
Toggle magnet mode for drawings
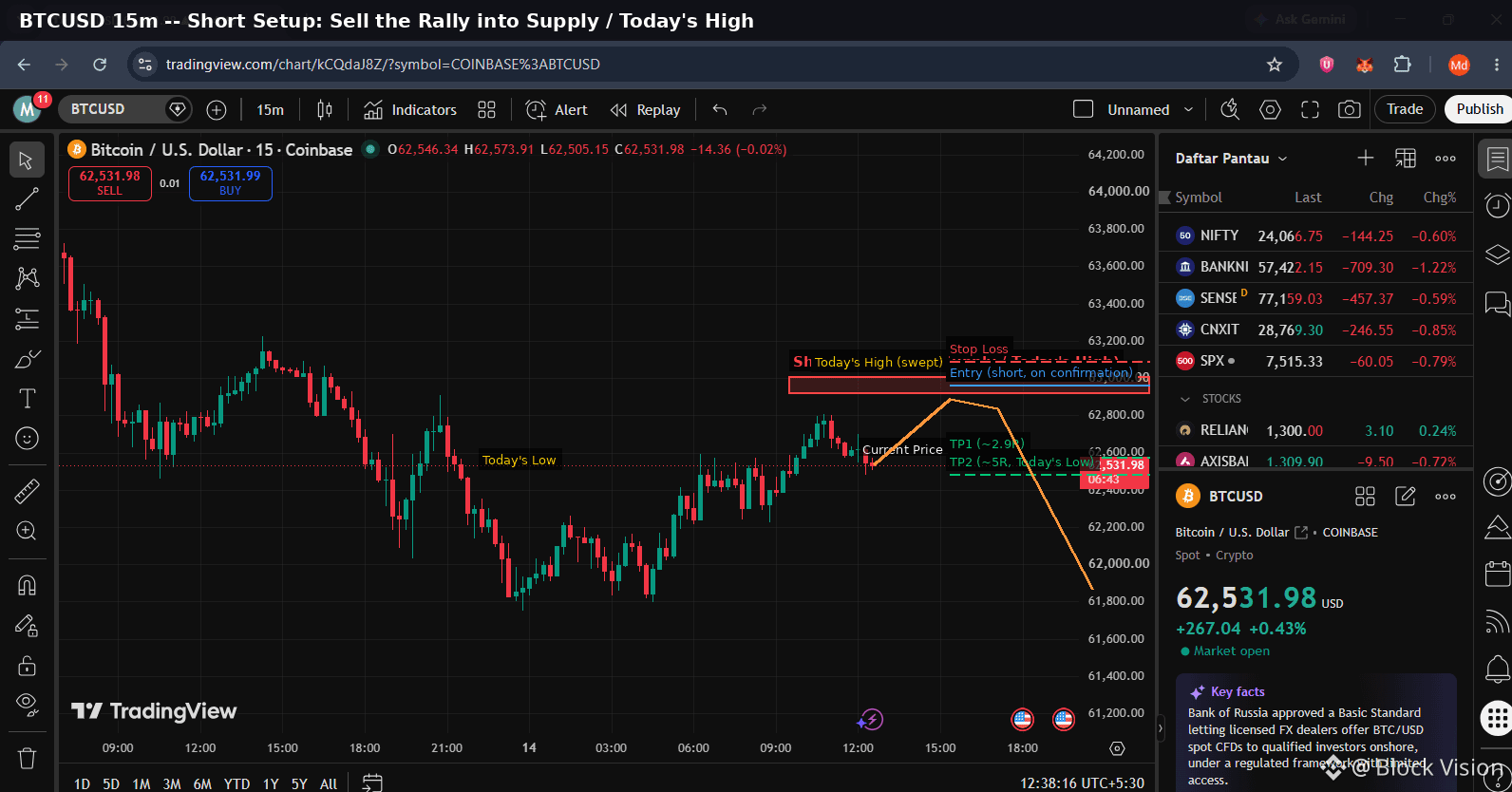[x=27, y=585]
